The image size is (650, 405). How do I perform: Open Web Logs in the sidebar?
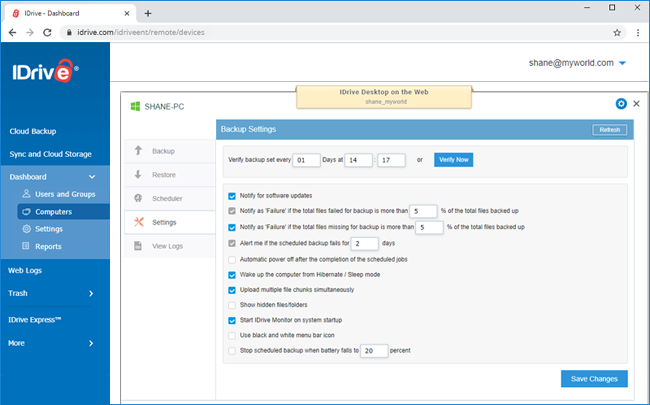[25, 270]
